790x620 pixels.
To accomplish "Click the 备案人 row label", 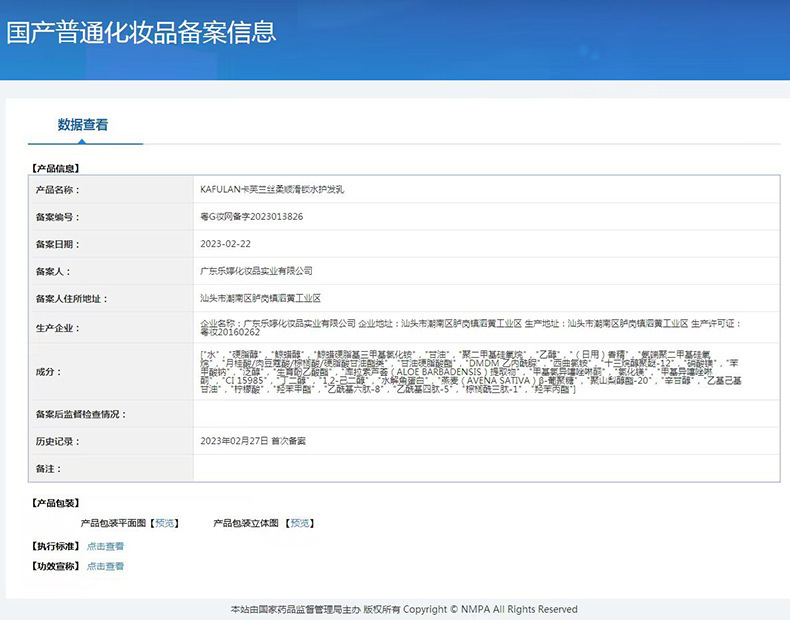I will point(53,271).
